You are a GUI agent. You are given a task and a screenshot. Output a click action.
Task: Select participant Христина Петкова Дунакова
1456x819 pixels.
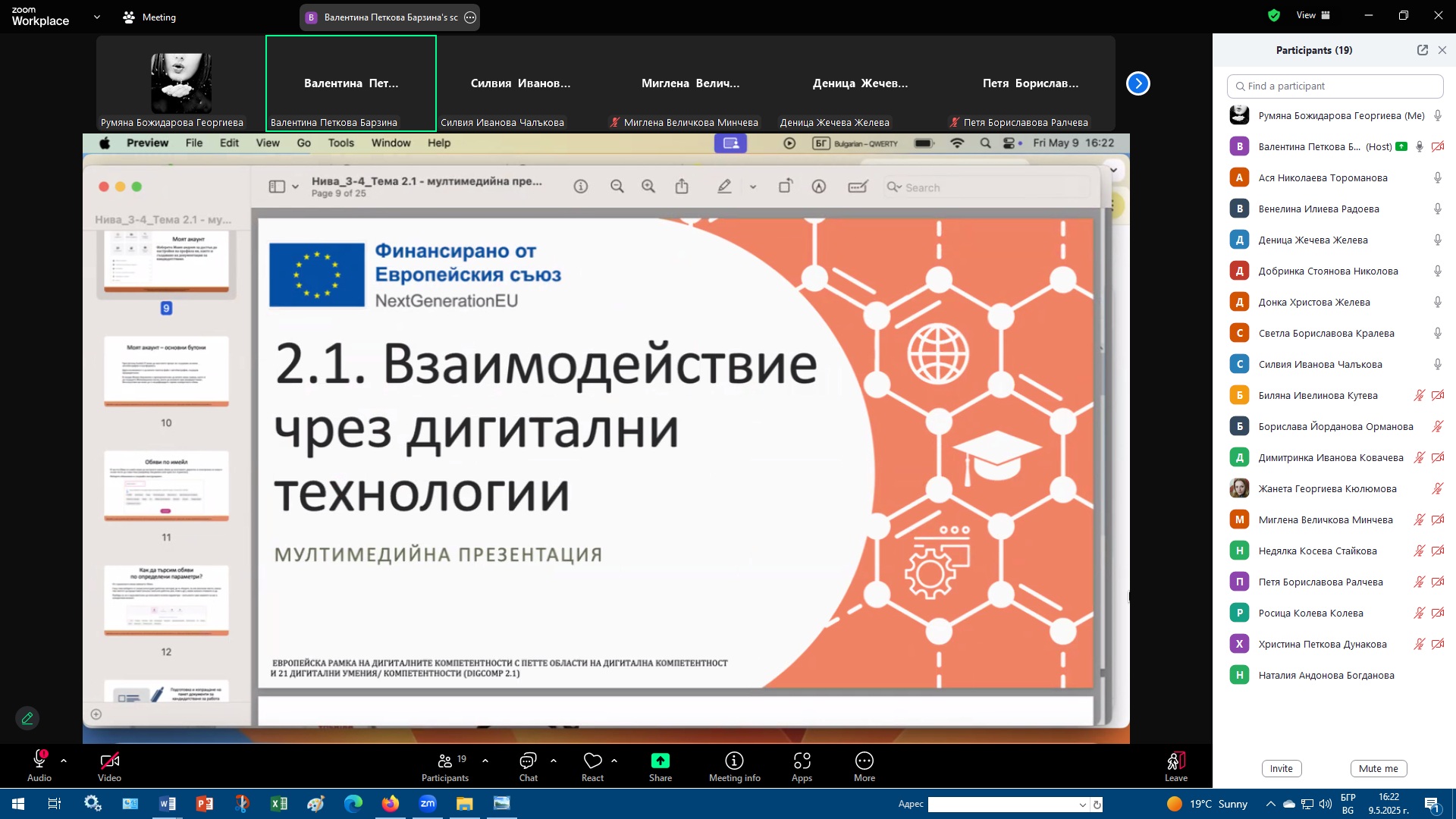click(1335, 644)
